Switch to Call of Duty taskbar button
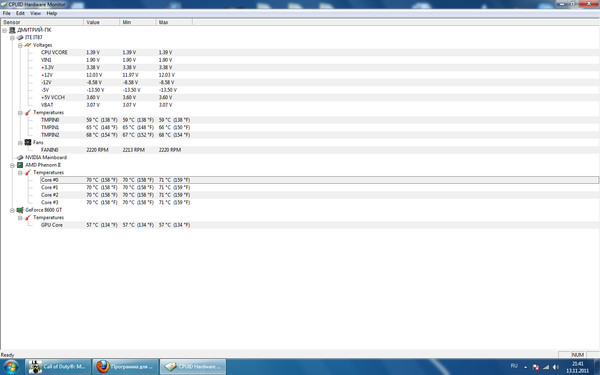 click(x=58, y=367)
